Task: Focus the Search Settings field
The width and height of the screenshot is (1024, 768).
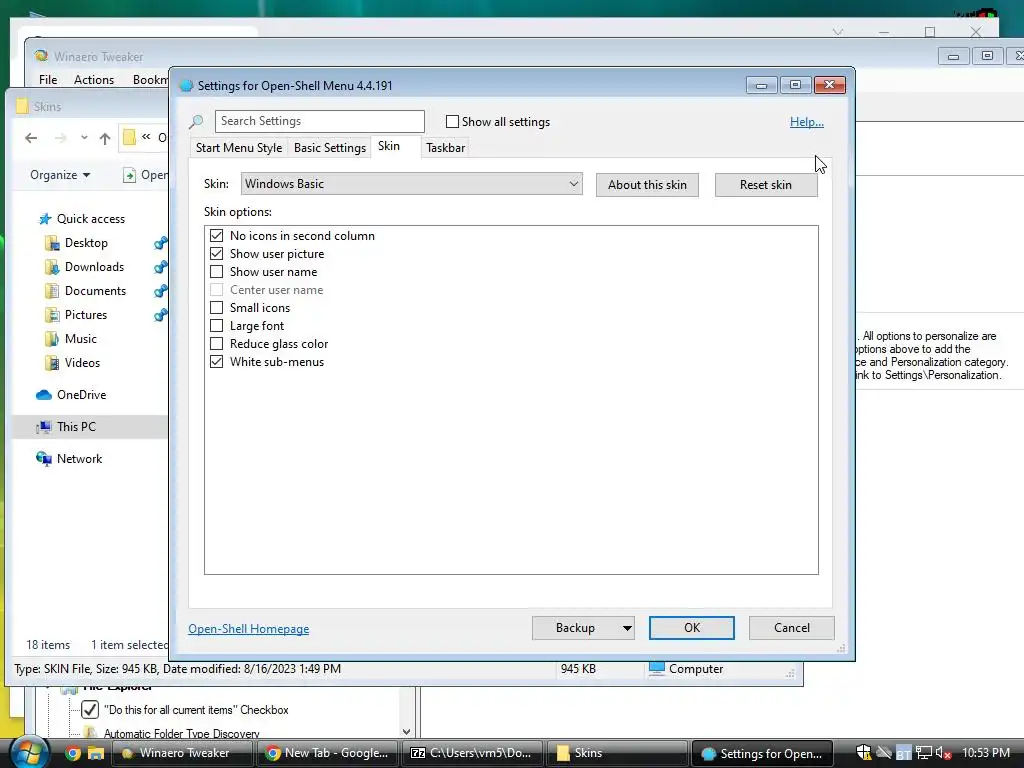Action: point(319,121)
